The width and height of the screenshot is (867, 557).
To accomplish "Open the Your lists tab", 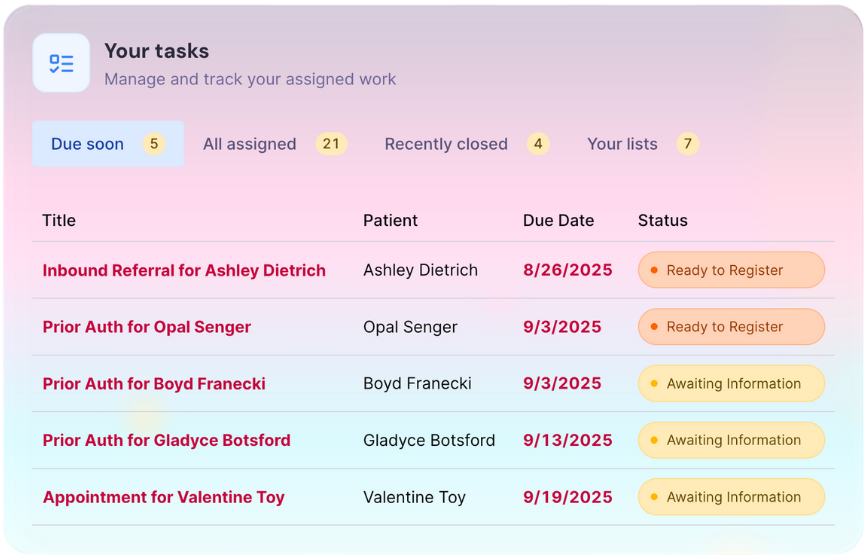I will tap(622, 144).
